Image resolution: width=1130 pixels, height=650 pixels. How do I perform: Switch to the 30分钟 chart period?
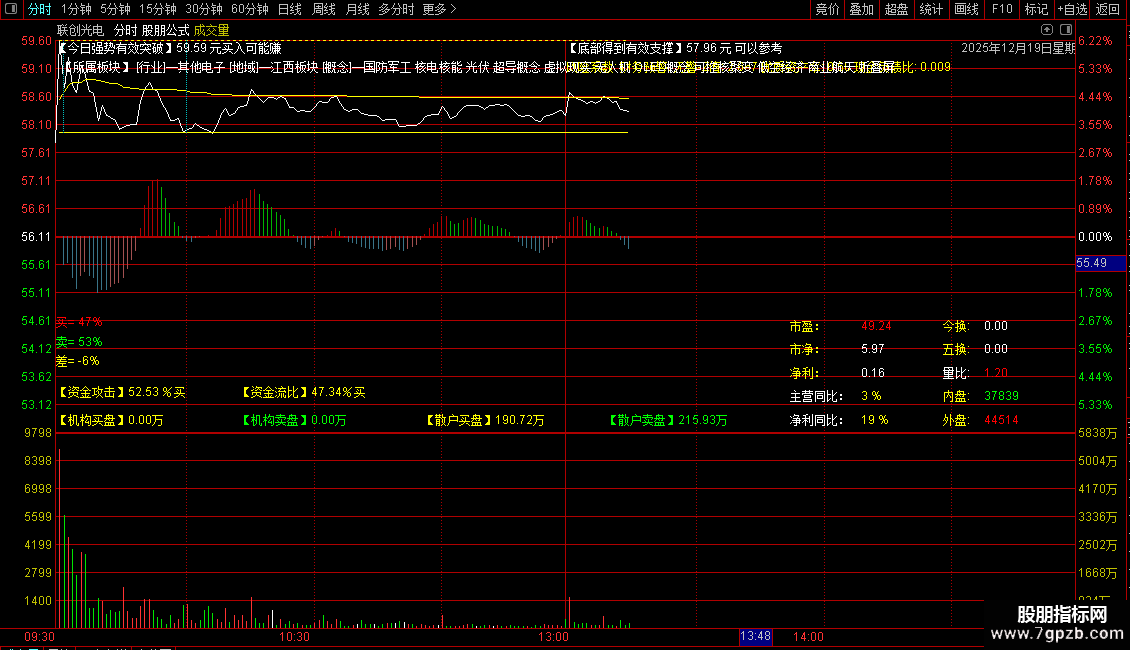click(x=204, y=9)
